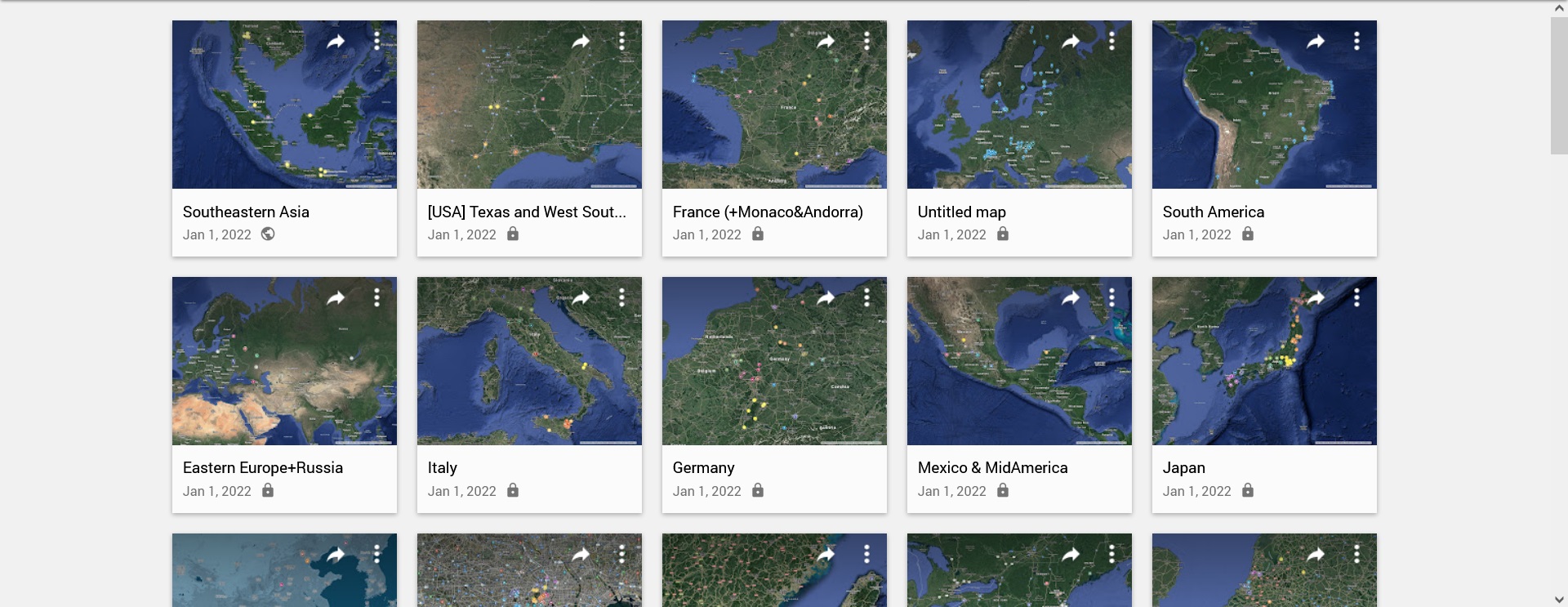Click the lock icon under Mexico & MidAmerica

coord(1003,490)
